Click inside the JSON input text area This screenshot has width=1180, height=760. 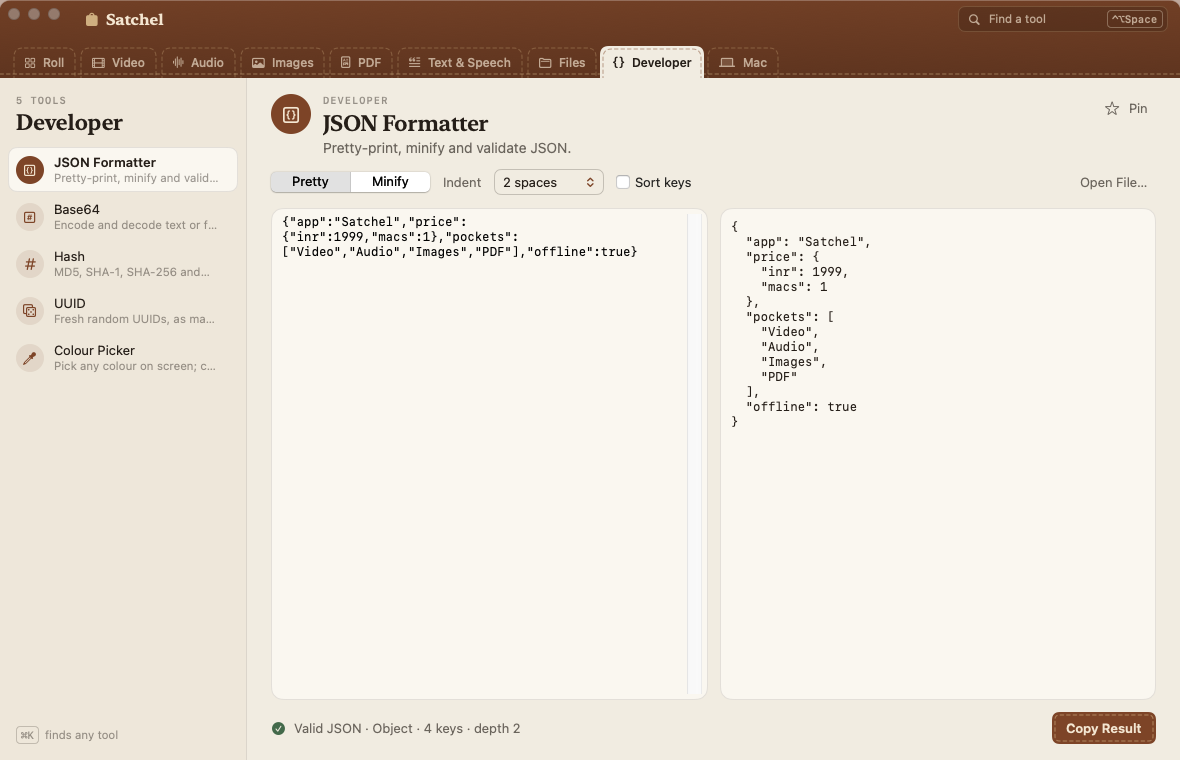tap(479, 454)
